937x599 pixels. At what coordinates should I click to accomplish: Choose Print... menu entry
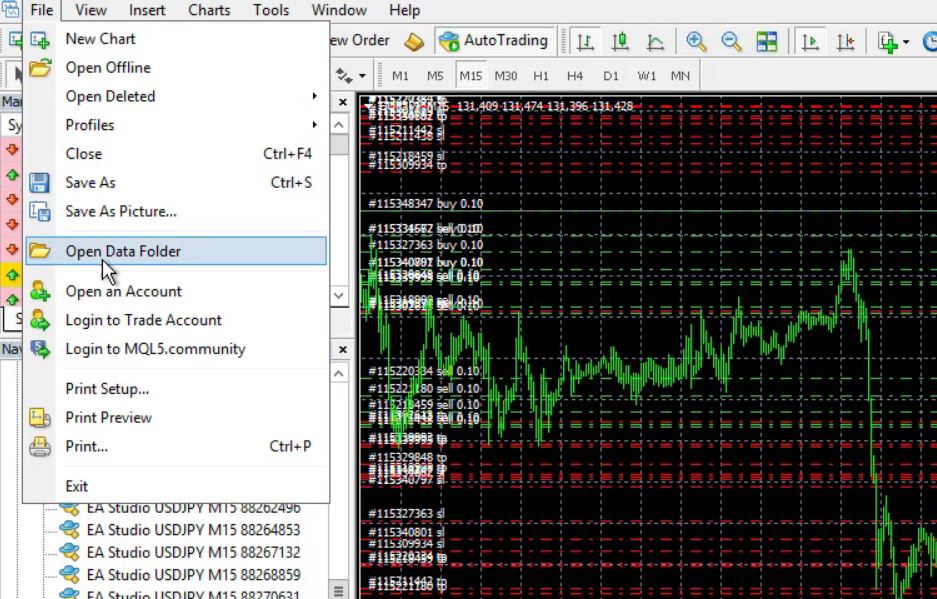(x=176, y=446)
